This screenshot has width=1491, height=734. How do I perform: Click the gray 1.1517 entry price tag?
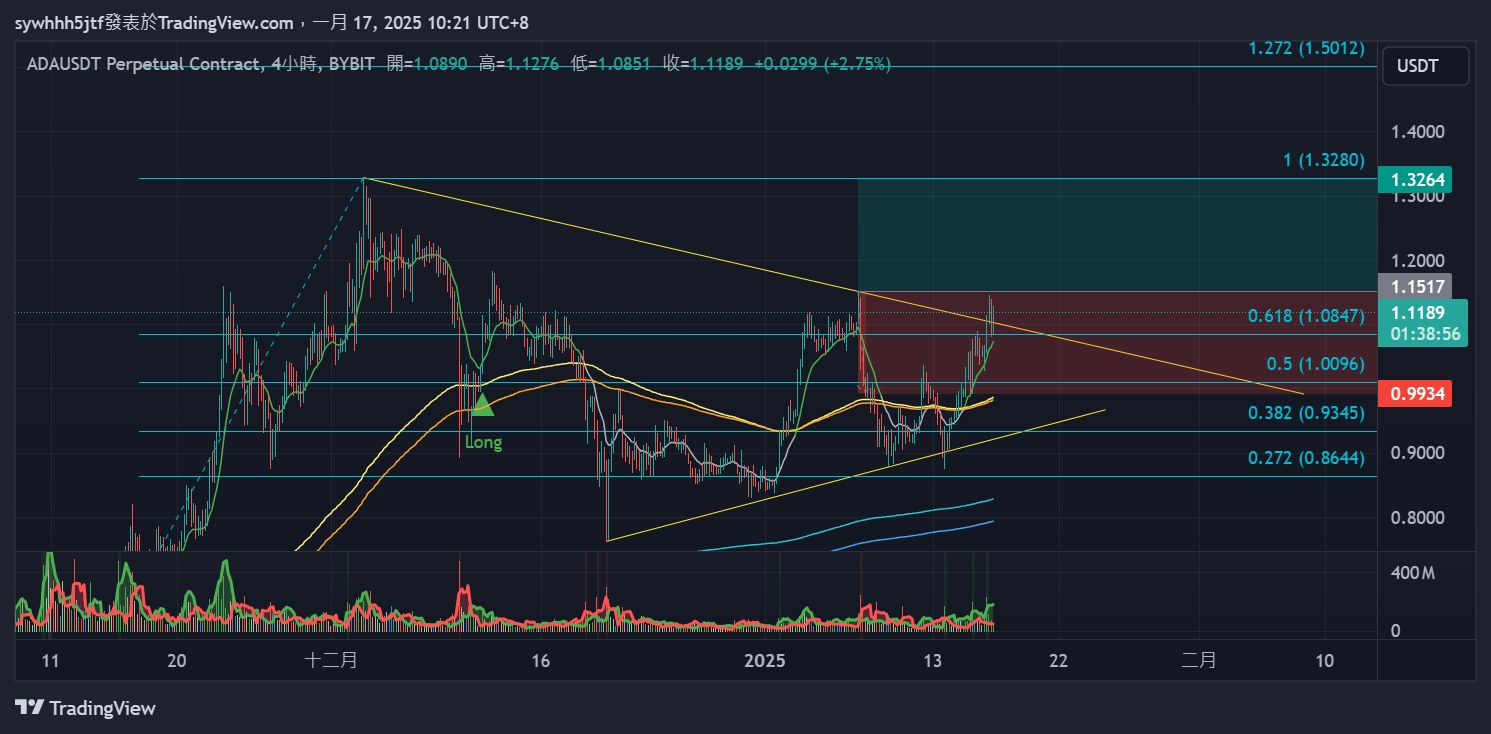(1414, 286)
